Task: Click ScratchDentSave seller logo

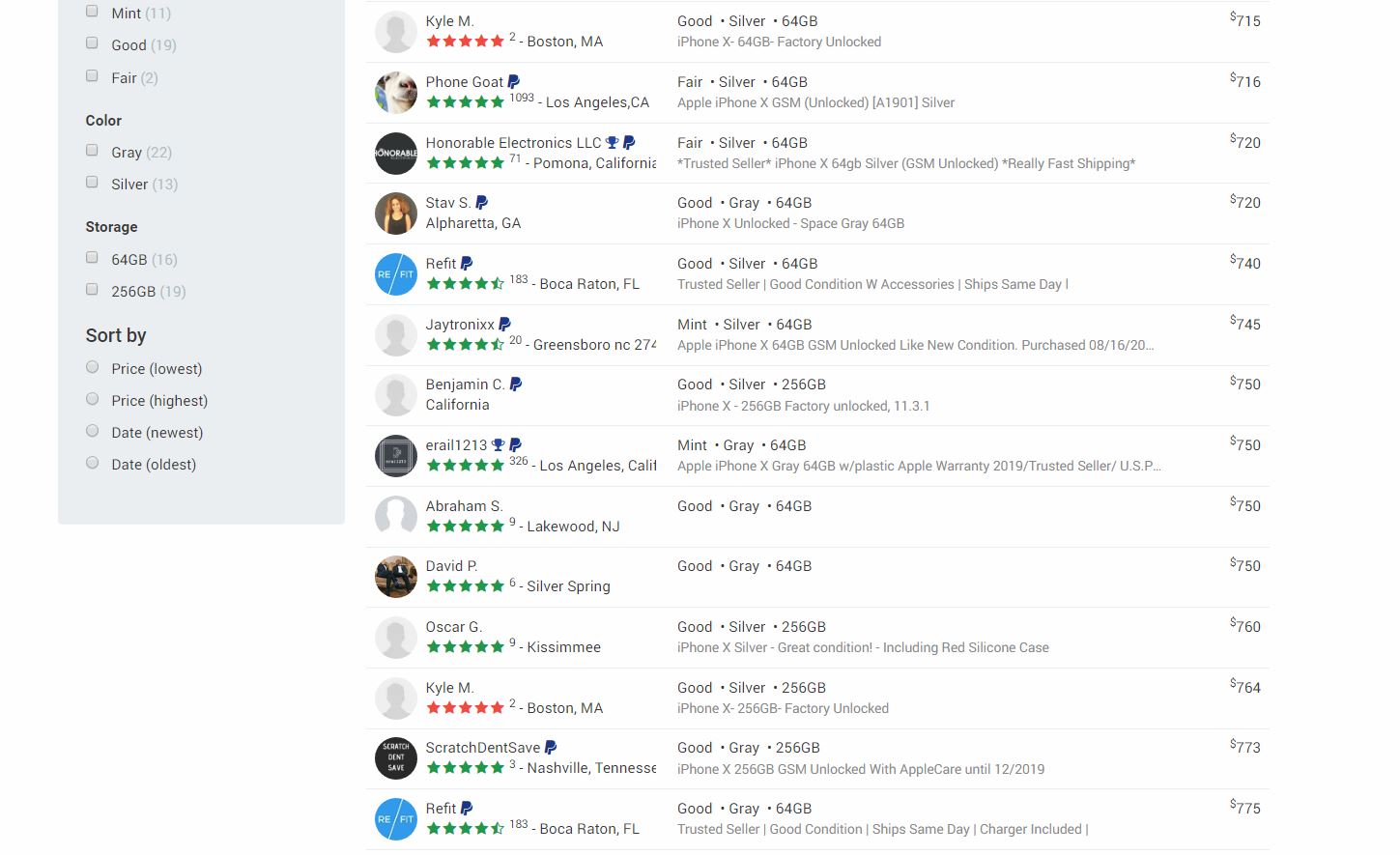Action: (396, 758)
